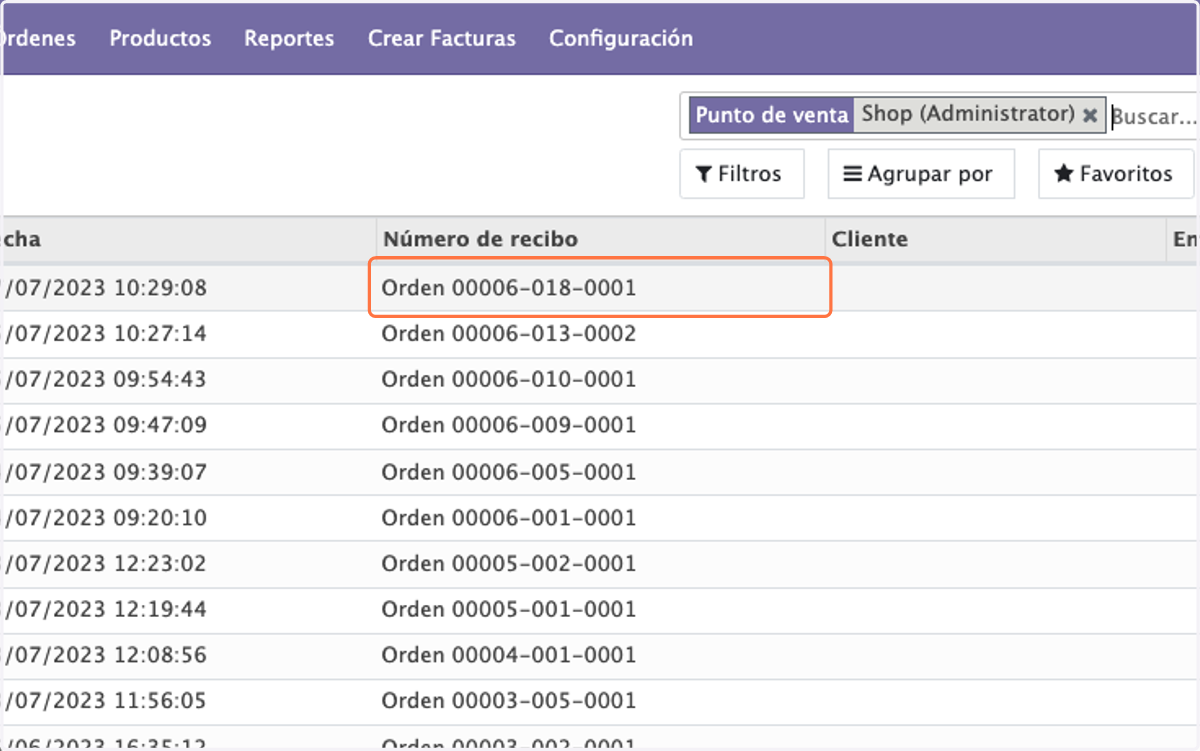Remove the Shop (Administrator) filter tag

[x=1090, y=115]
